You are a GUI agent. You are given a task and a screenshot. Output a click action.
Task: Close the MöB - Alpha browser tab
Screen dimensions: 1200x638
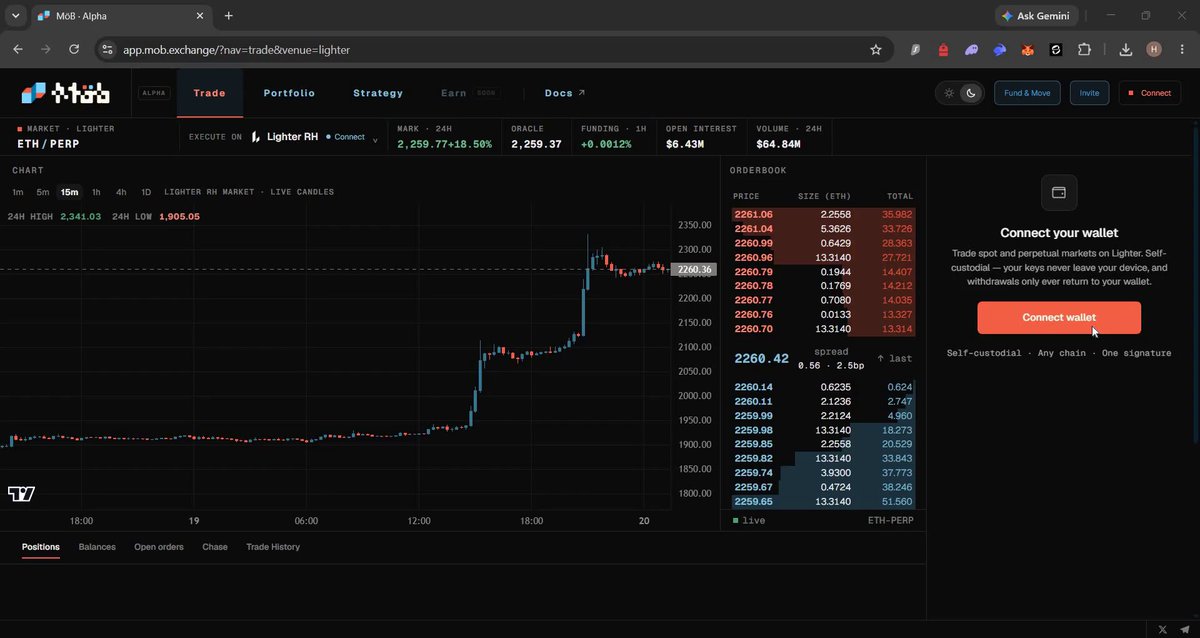200,16
